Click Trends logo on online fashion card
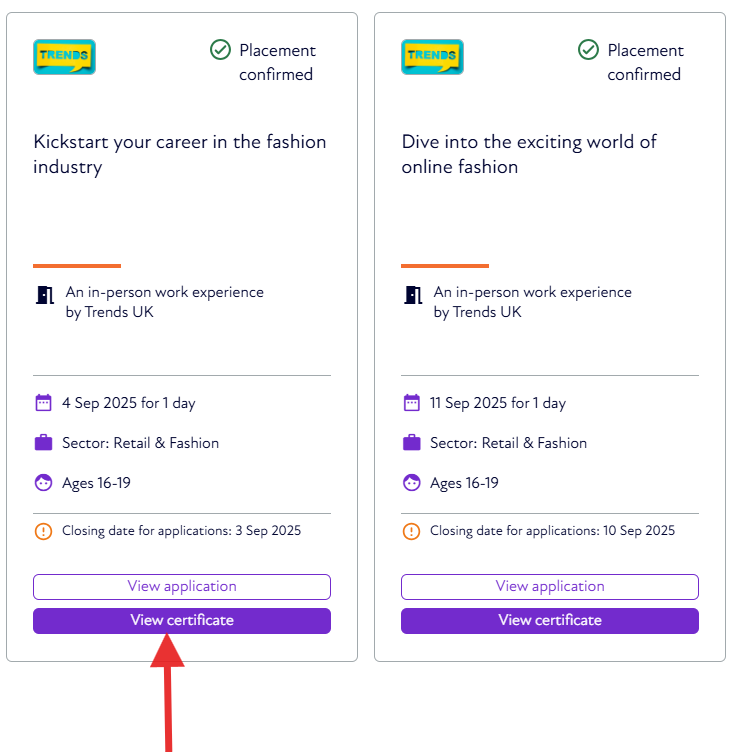 click(432, 57)
